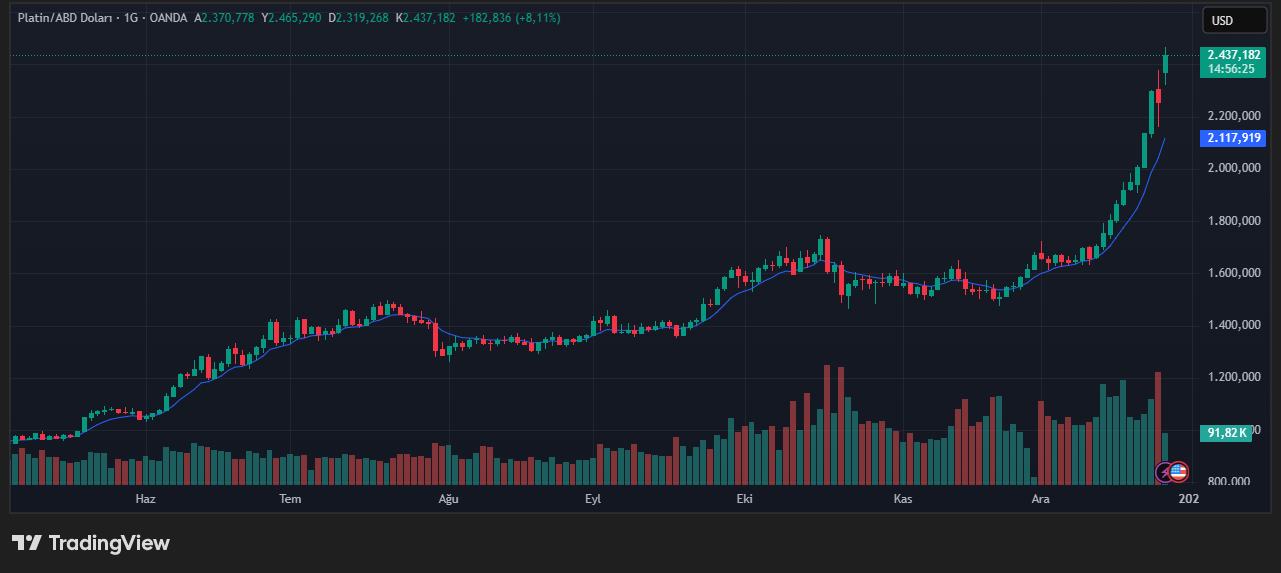Click the blue moving average label 2.117,919
The image size is (1281, 573).
point(1234,138)
